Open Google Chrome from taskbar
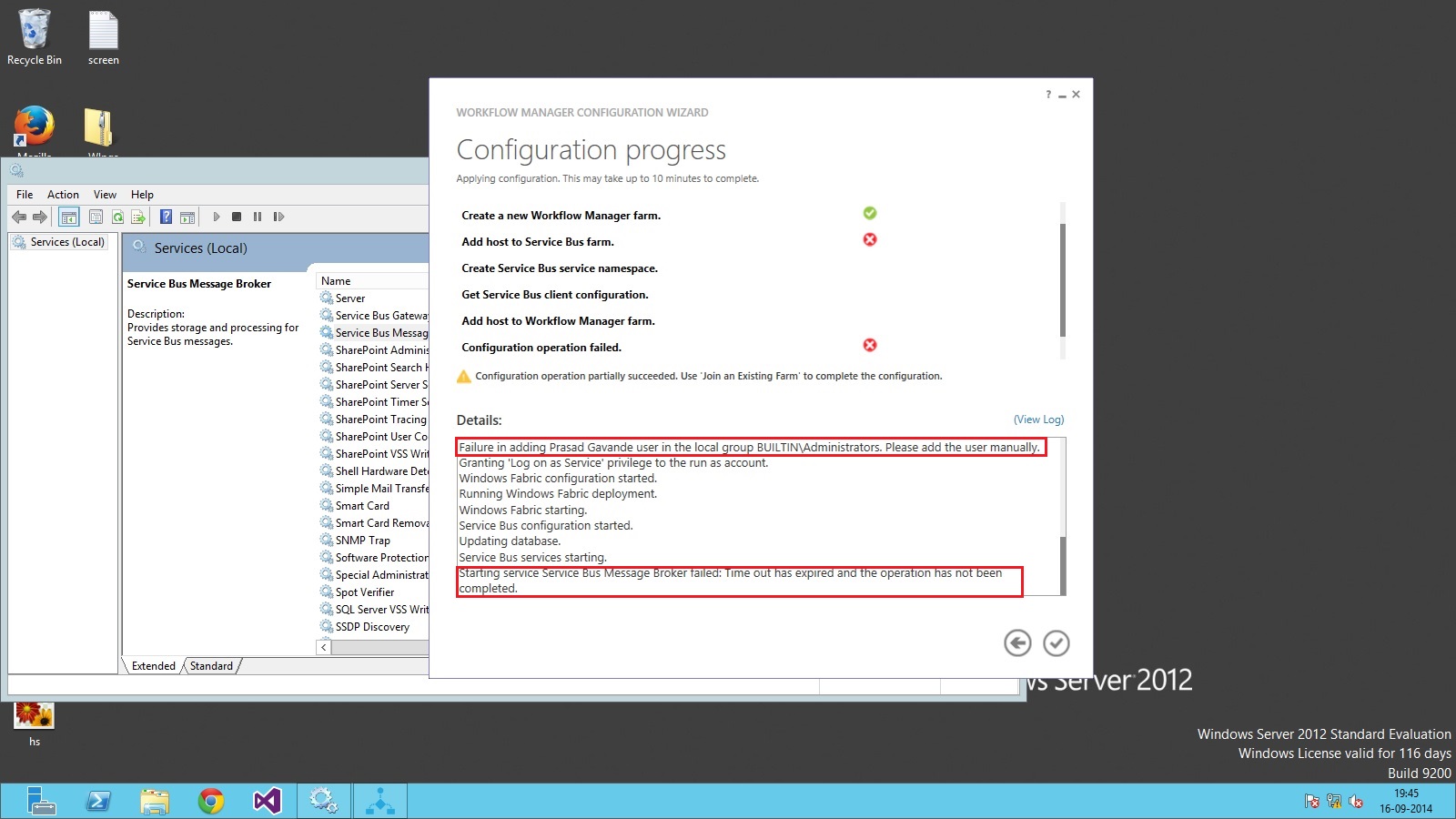 (x=211, y=801)
